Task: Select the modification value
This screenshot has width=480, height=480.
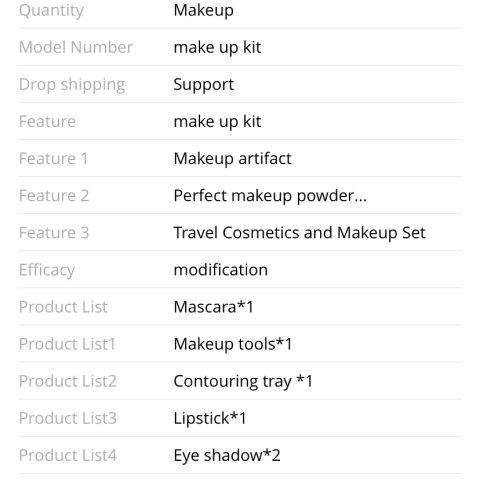Action: pos(221,270)
